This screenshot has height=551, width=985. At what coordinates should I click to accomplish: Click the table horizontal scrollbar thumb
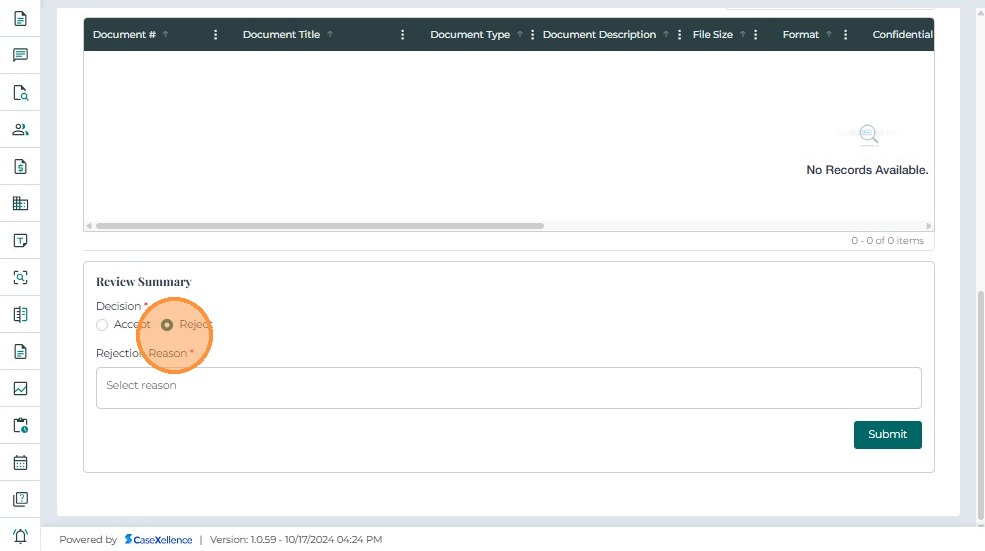coord(320,226)
